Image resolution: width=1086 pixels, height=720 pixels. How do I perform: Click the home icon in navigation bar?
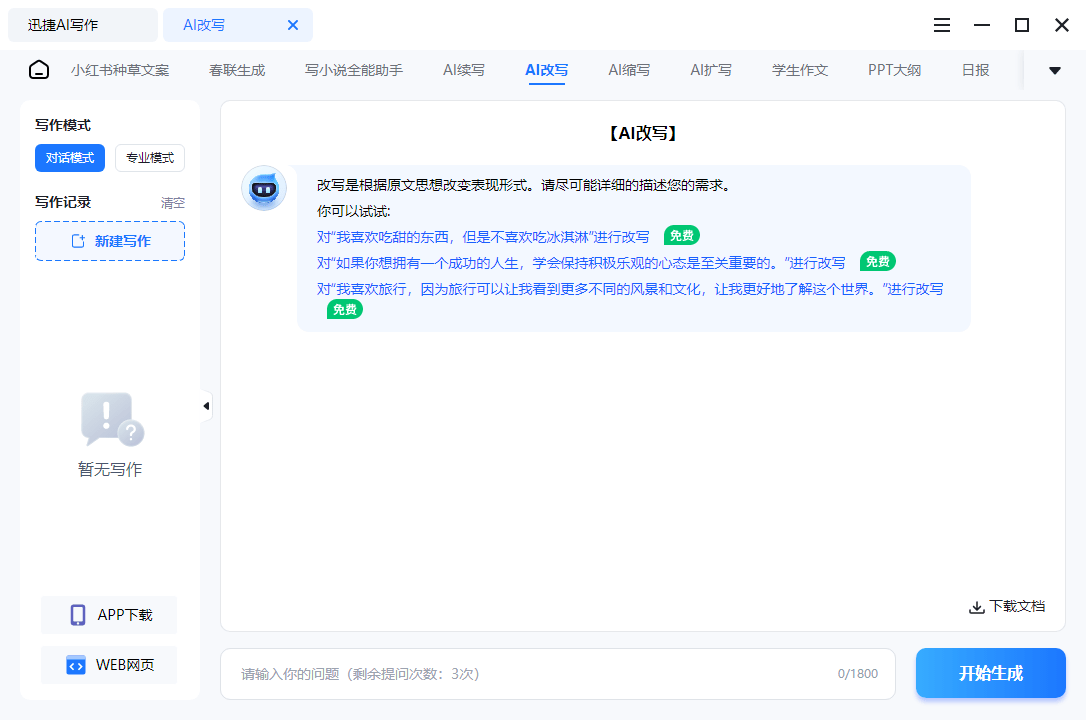(x=39, y=70)
